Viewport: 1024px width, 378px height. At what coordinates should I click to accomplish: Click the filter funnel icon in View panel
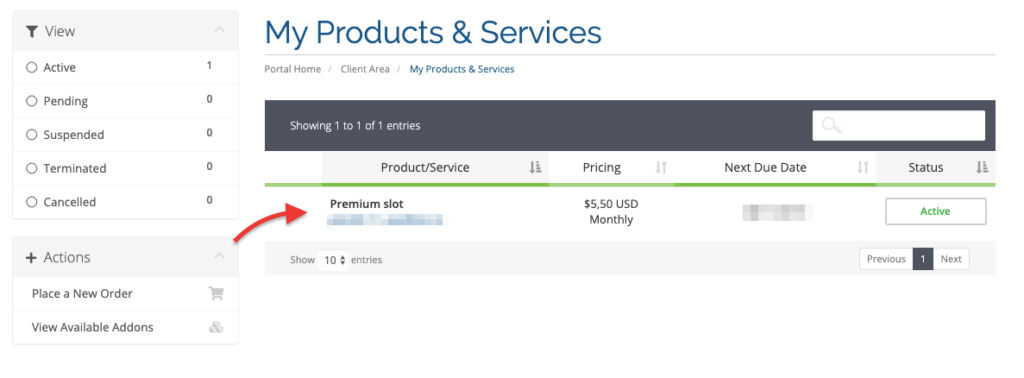31,31
